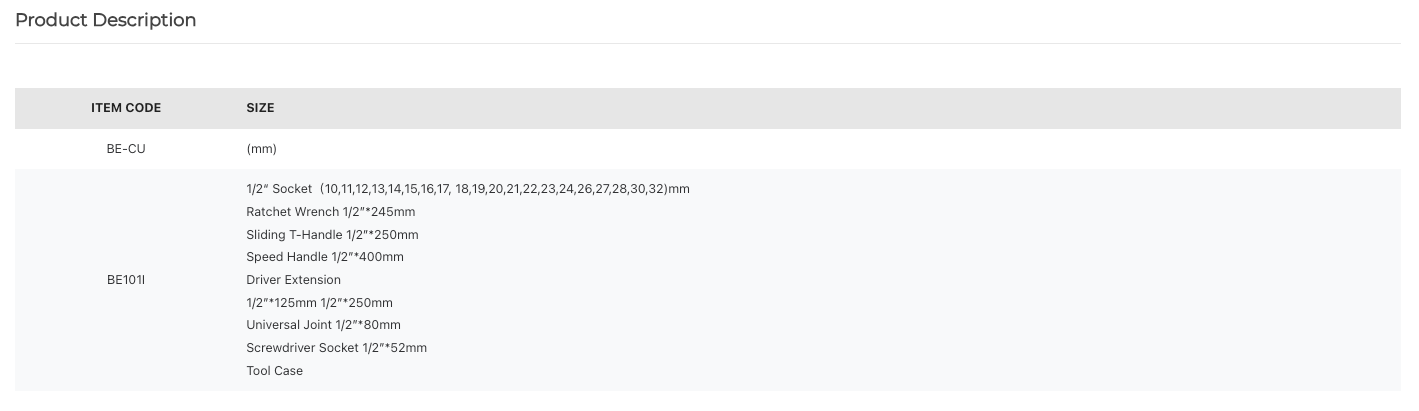Click the BE-CU item code cell
The height and width of the screenshot is (411, 1419).
126,149
